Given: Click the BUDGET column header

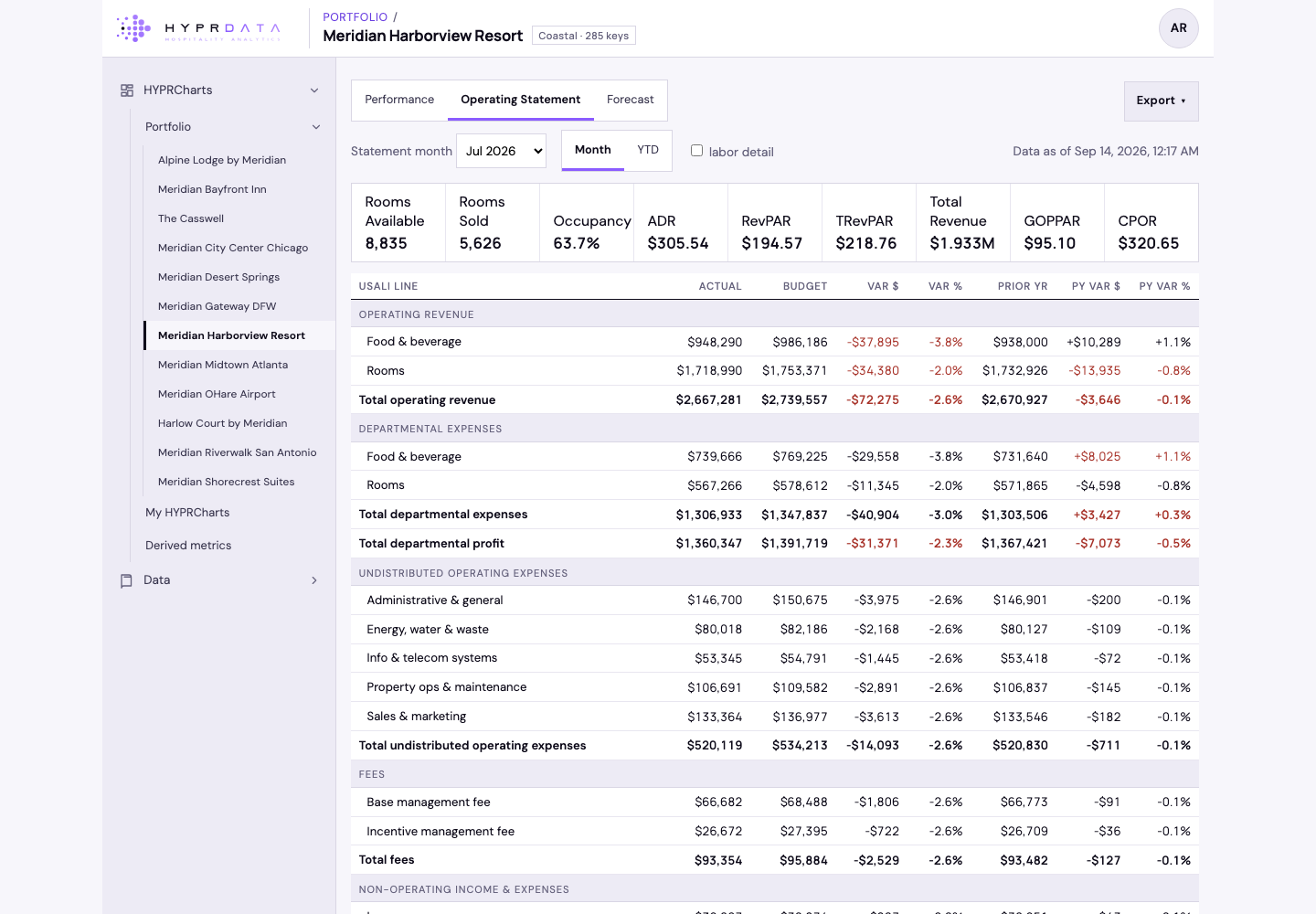Looking at the screenshot, I should click(805, 286).
